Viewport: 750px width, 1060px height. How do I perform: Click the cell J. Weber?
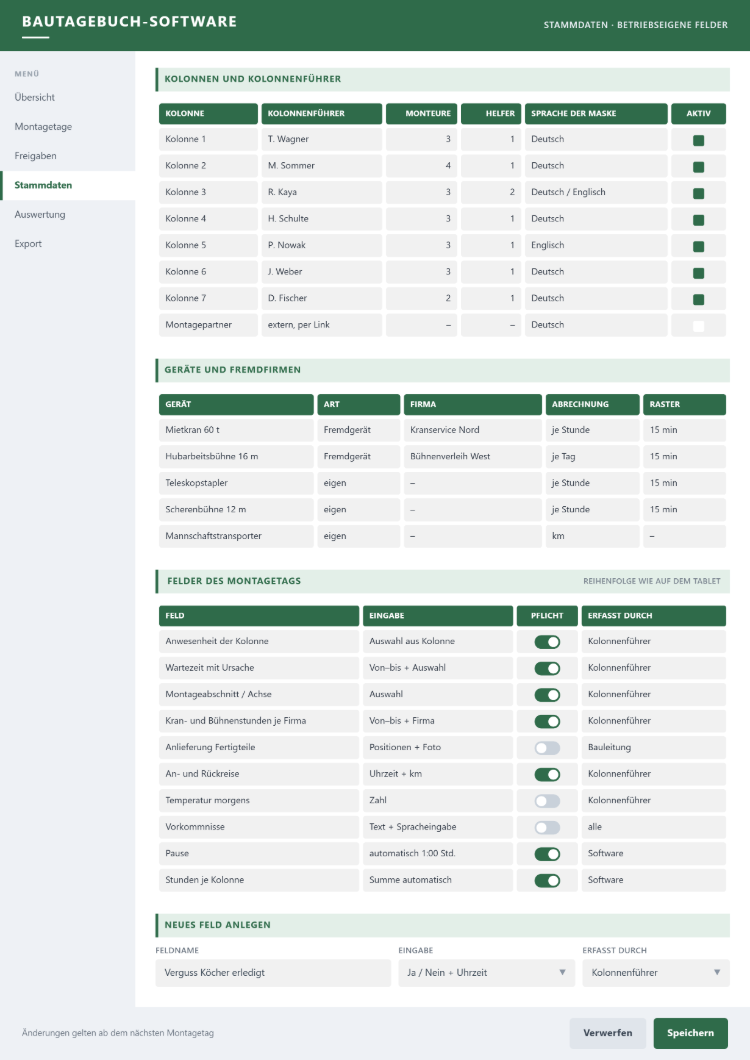coord(322,272)
